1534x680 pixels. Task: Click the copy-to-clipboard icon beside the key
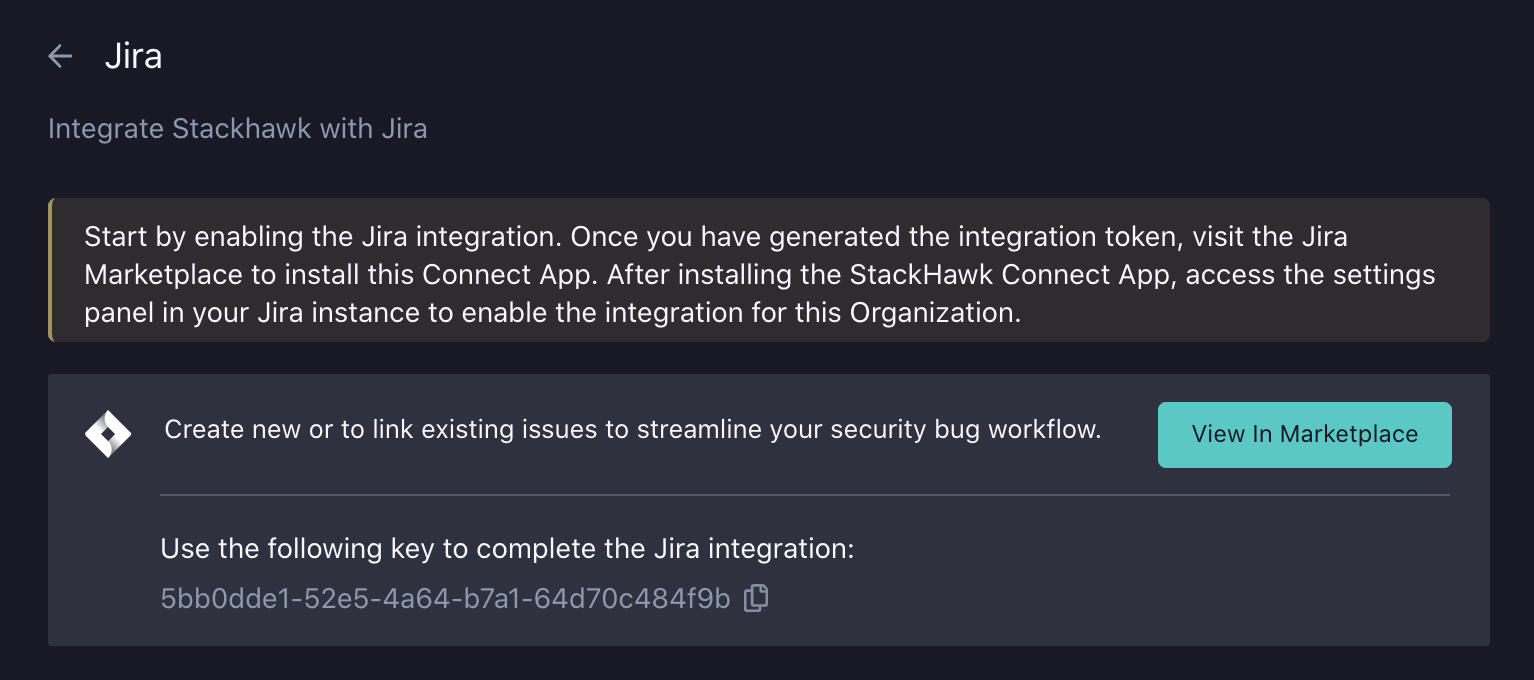[x=757, y=596]
